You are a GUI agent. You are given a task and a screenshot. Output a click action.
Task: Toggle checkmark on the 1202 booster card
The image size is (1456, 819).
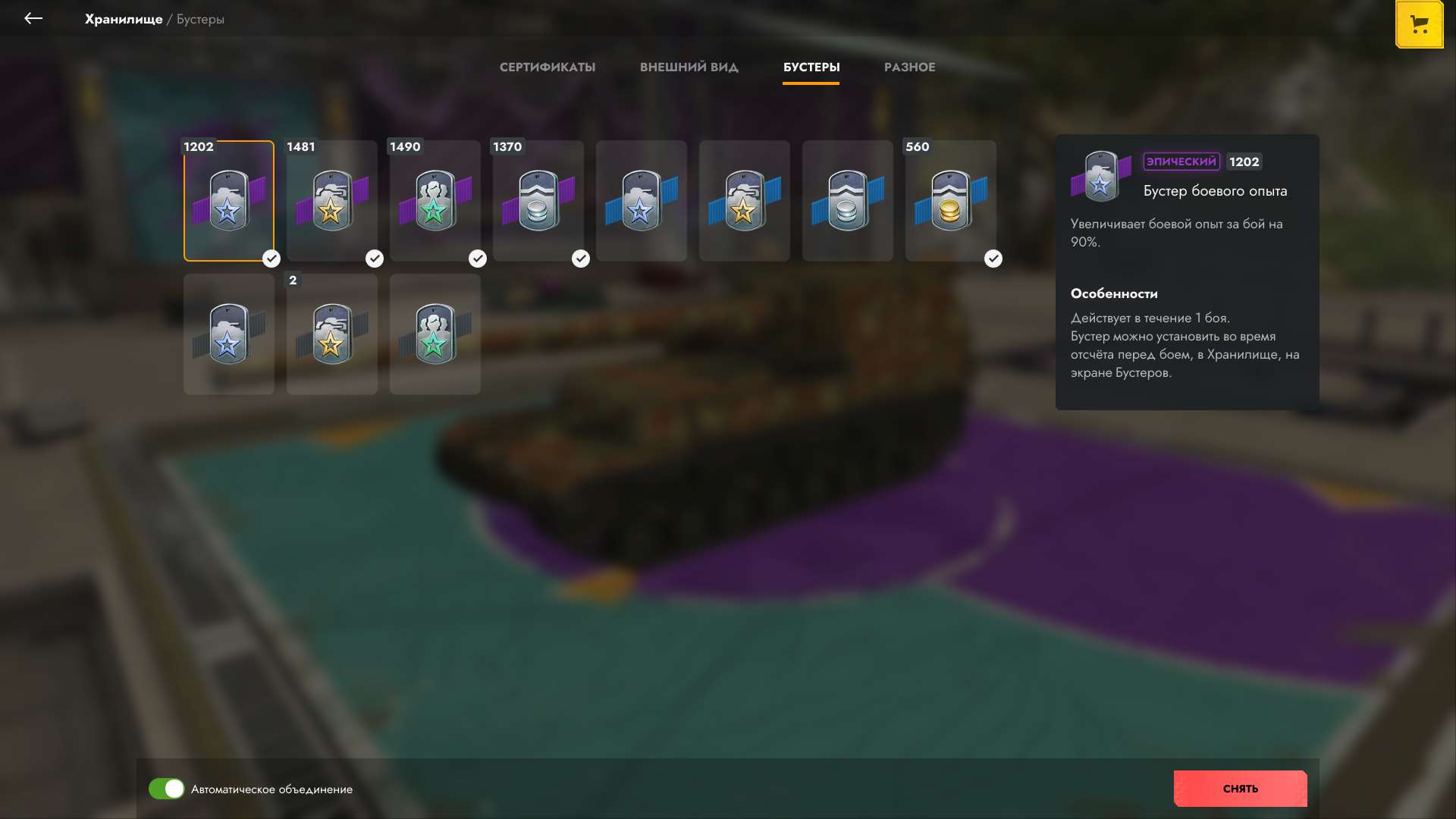(271, 259)
